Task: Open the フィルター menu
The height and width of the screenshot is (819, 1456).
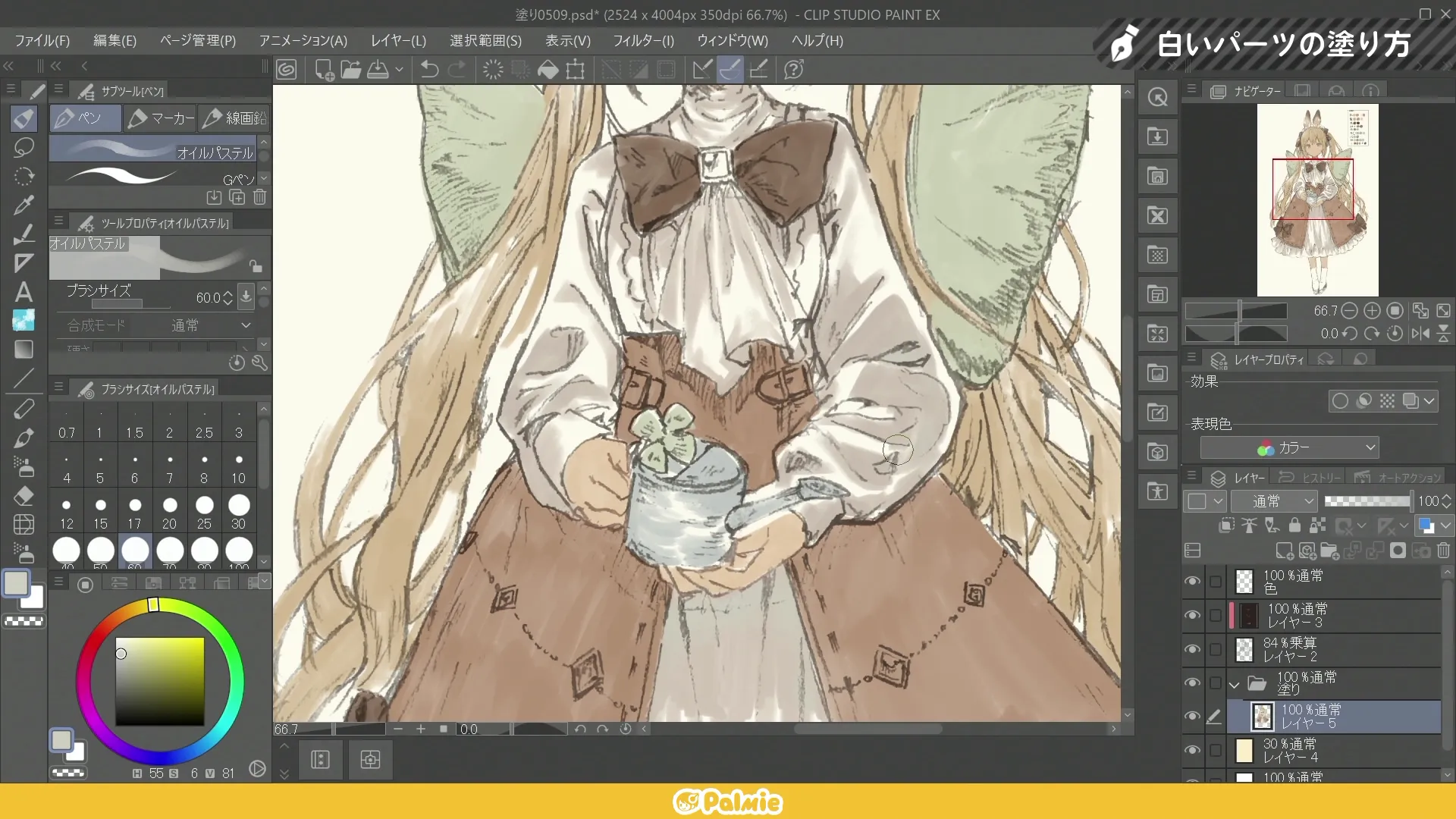Action: click(x=643, y=41)
